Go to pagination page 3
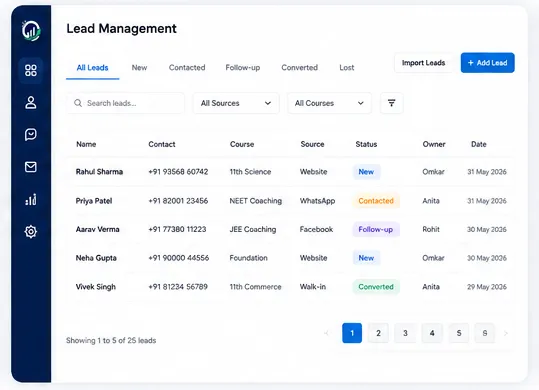 [x=405, y=333]
